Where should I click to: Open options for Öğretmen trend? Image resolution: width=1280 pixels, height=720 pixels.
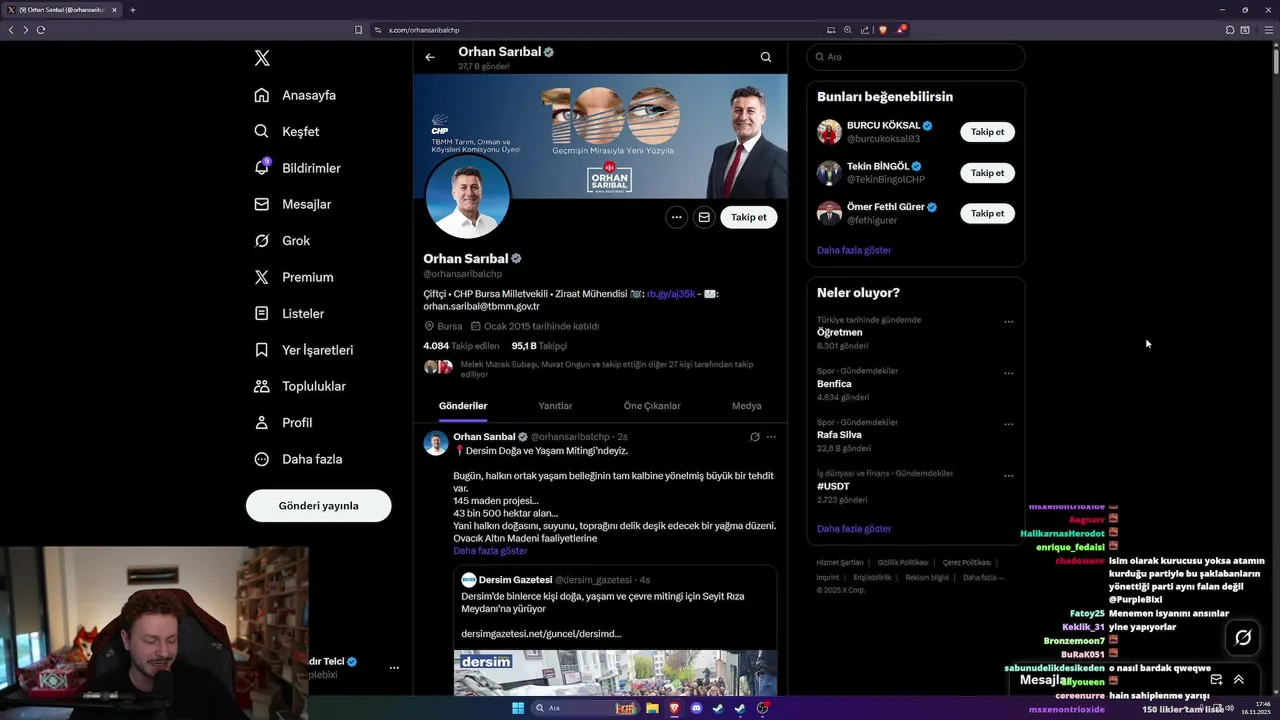click(x=1008, y=322)
